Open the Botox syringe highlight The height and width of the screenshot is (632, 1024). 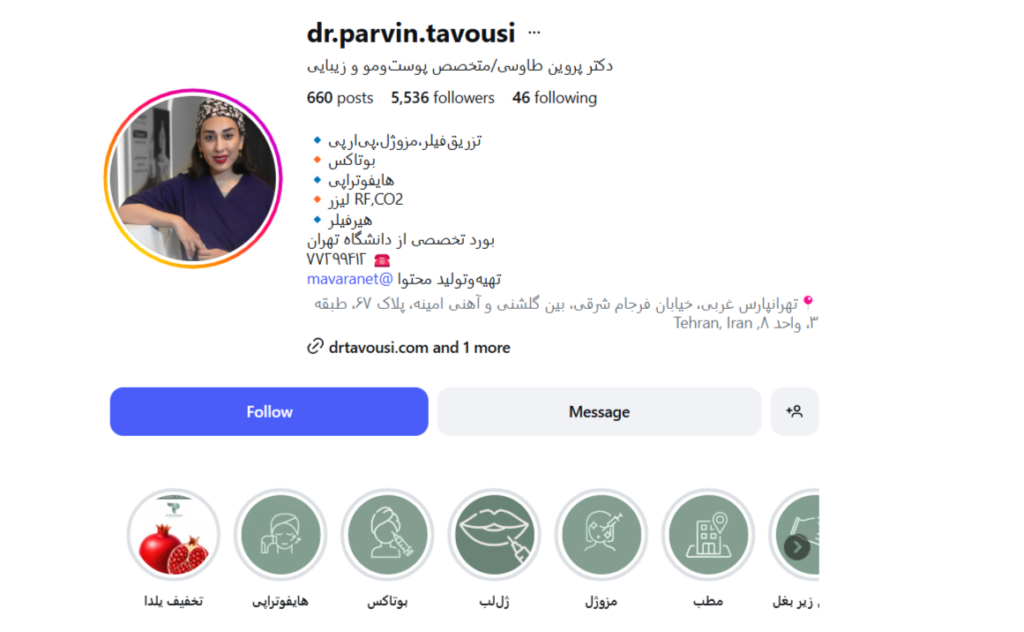387,535
